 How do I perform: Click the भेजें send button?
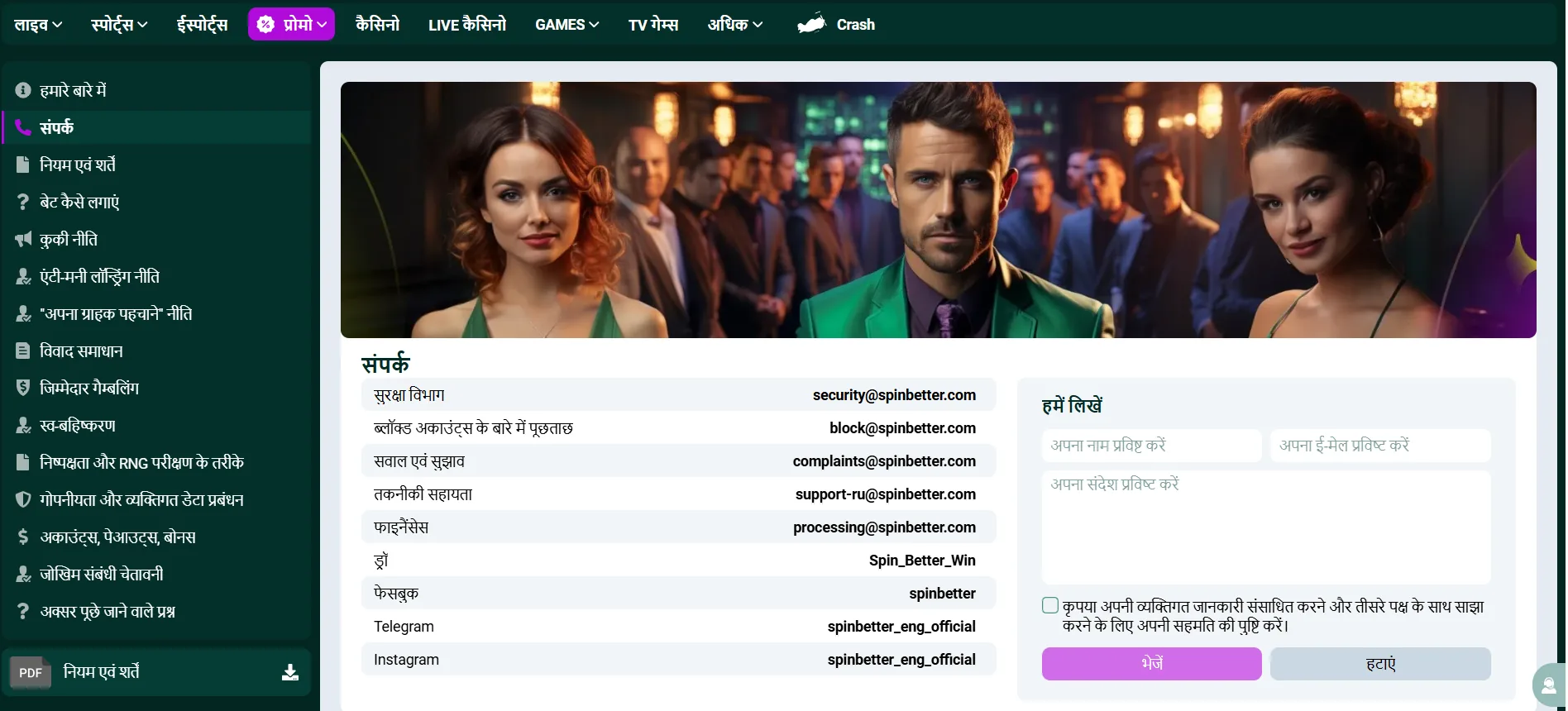pos(1151,664)
